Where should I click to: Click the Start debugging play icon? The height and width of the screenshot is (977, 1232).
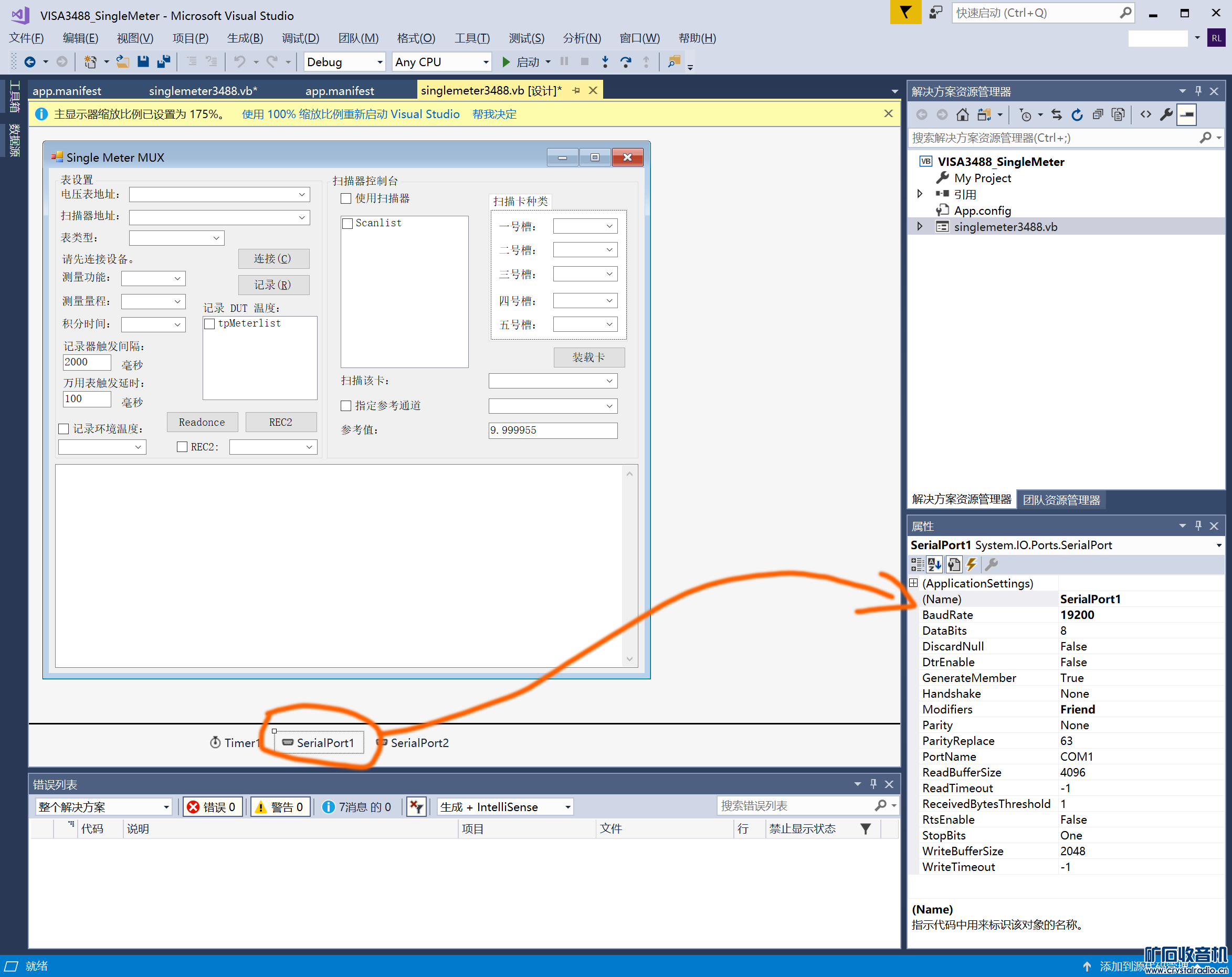coord(506,62)
